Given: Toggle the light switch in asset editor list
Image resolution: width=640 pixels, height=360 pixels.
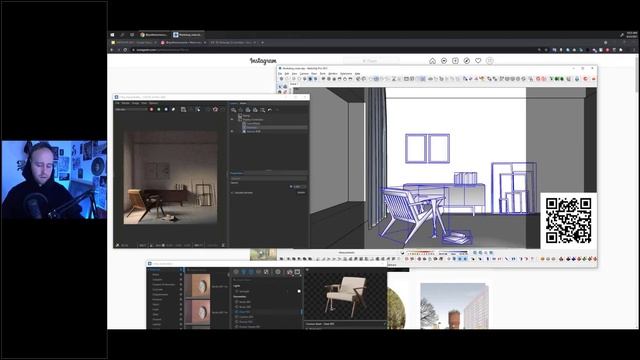Looking at the screenshot, I should pyautogui.click(x=299, y=291).
